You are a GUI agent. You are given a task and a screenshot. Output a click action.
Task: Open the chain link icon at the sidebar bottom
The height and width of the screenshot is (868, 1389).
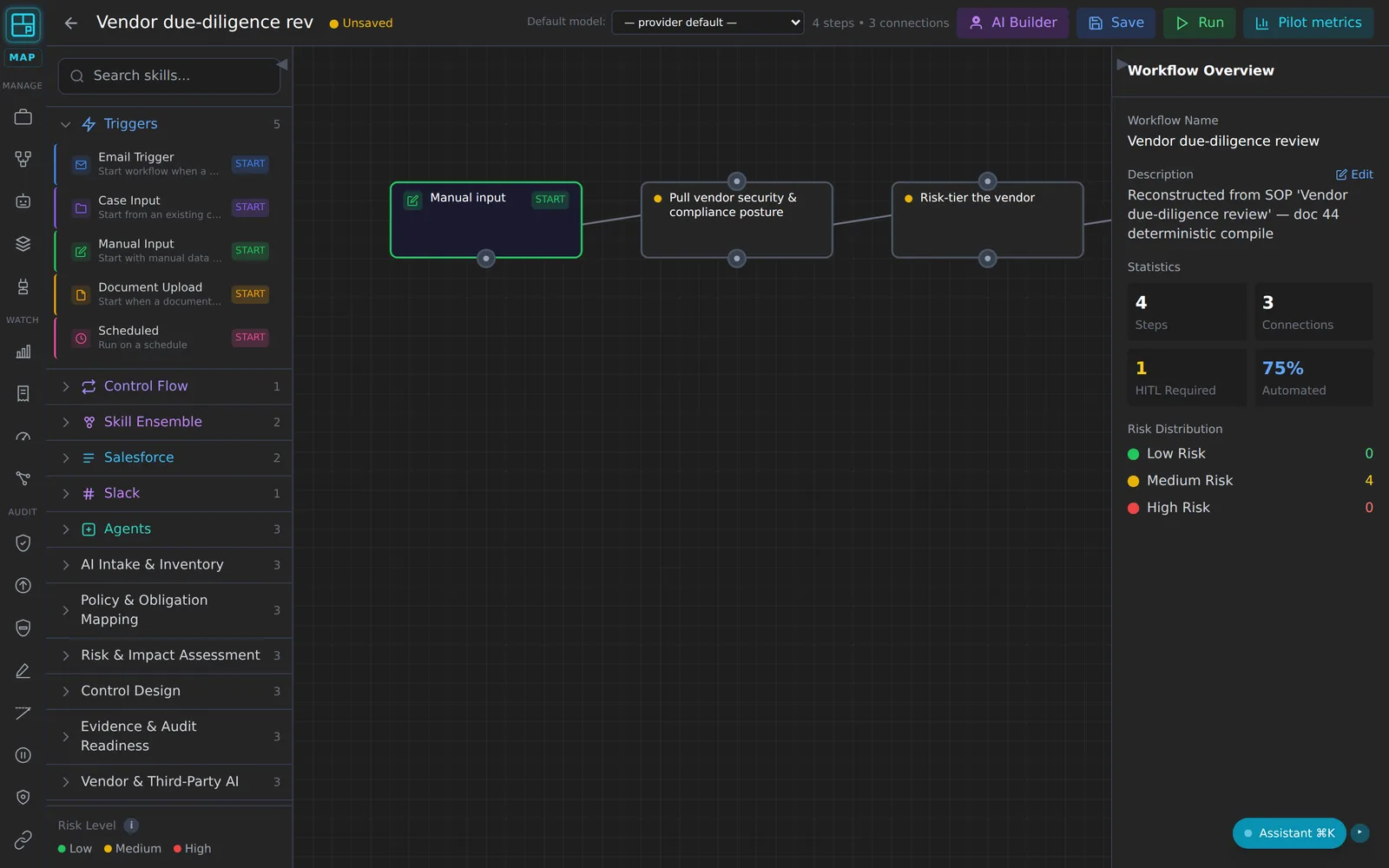tap(23, 839)
